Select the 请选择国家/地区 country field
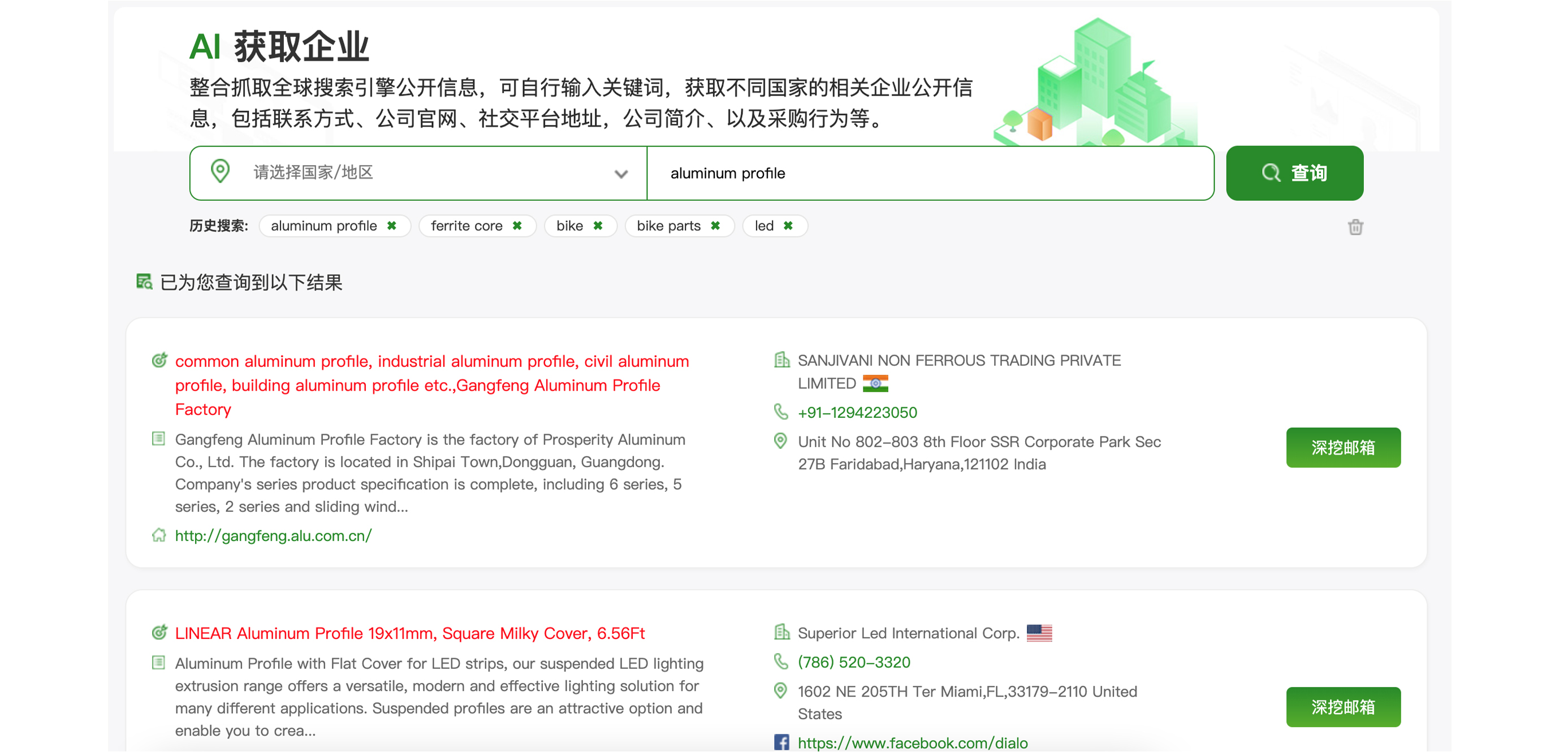 (418, 174)
